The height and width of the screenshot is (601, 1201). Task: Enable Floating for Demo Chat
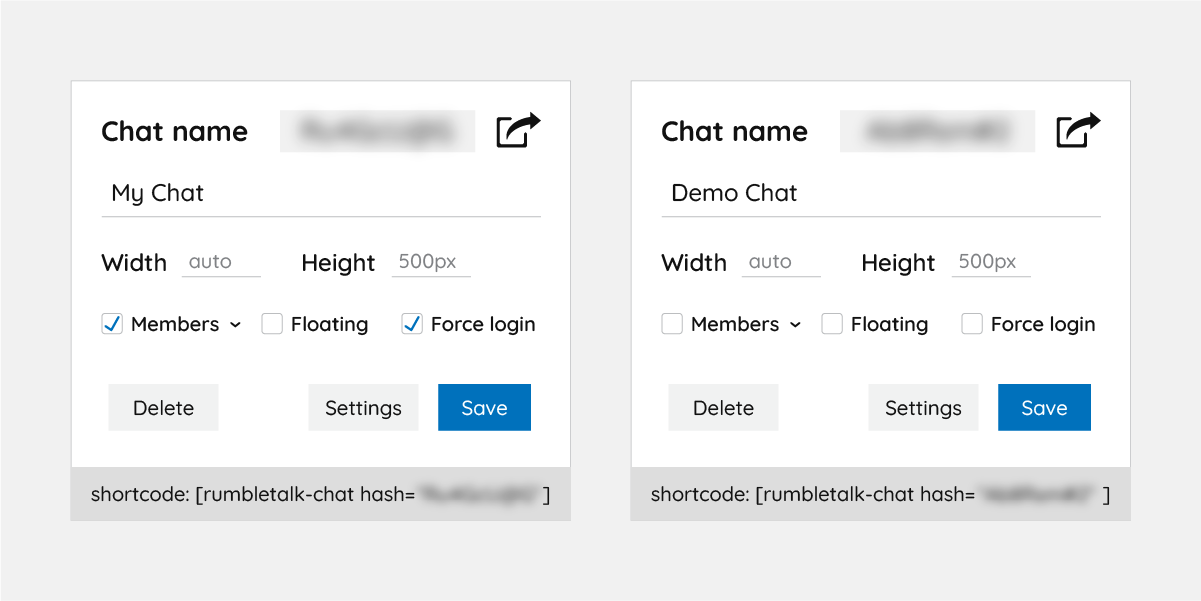click(x=831, y=323)
